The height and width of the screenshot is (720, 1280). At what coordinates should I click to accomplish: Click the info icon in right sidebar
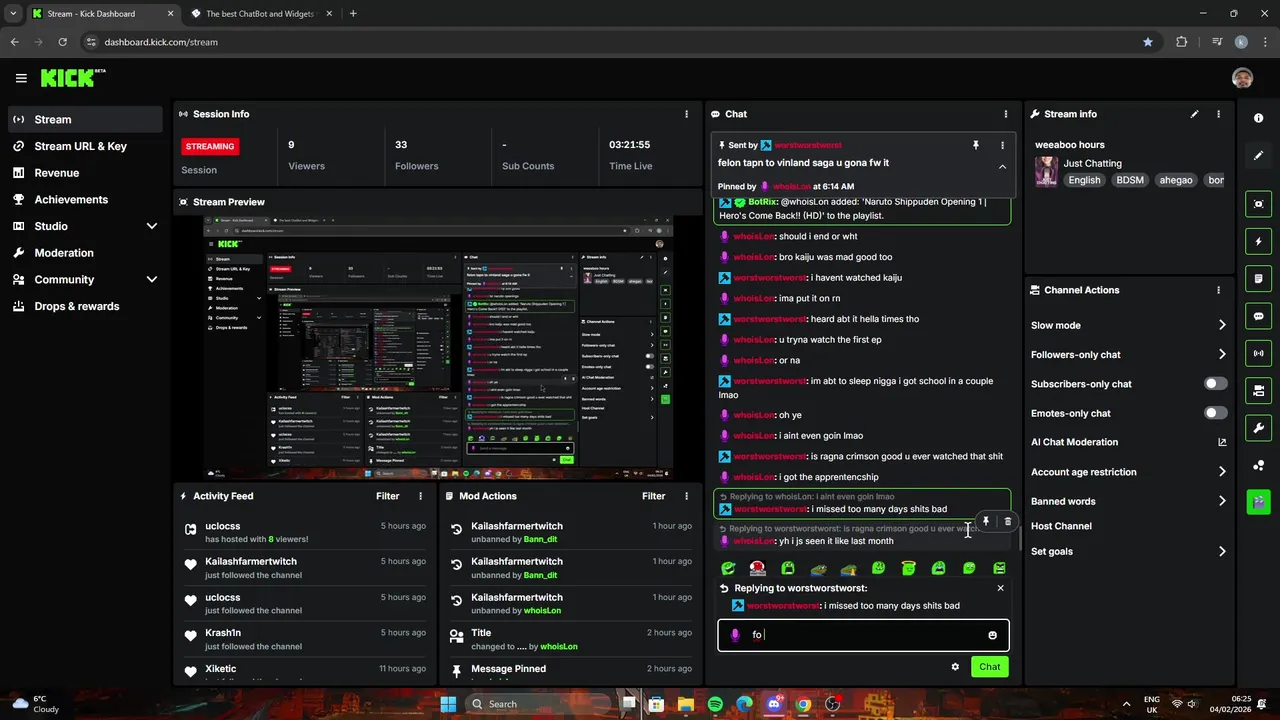(x=1258, y=118)
